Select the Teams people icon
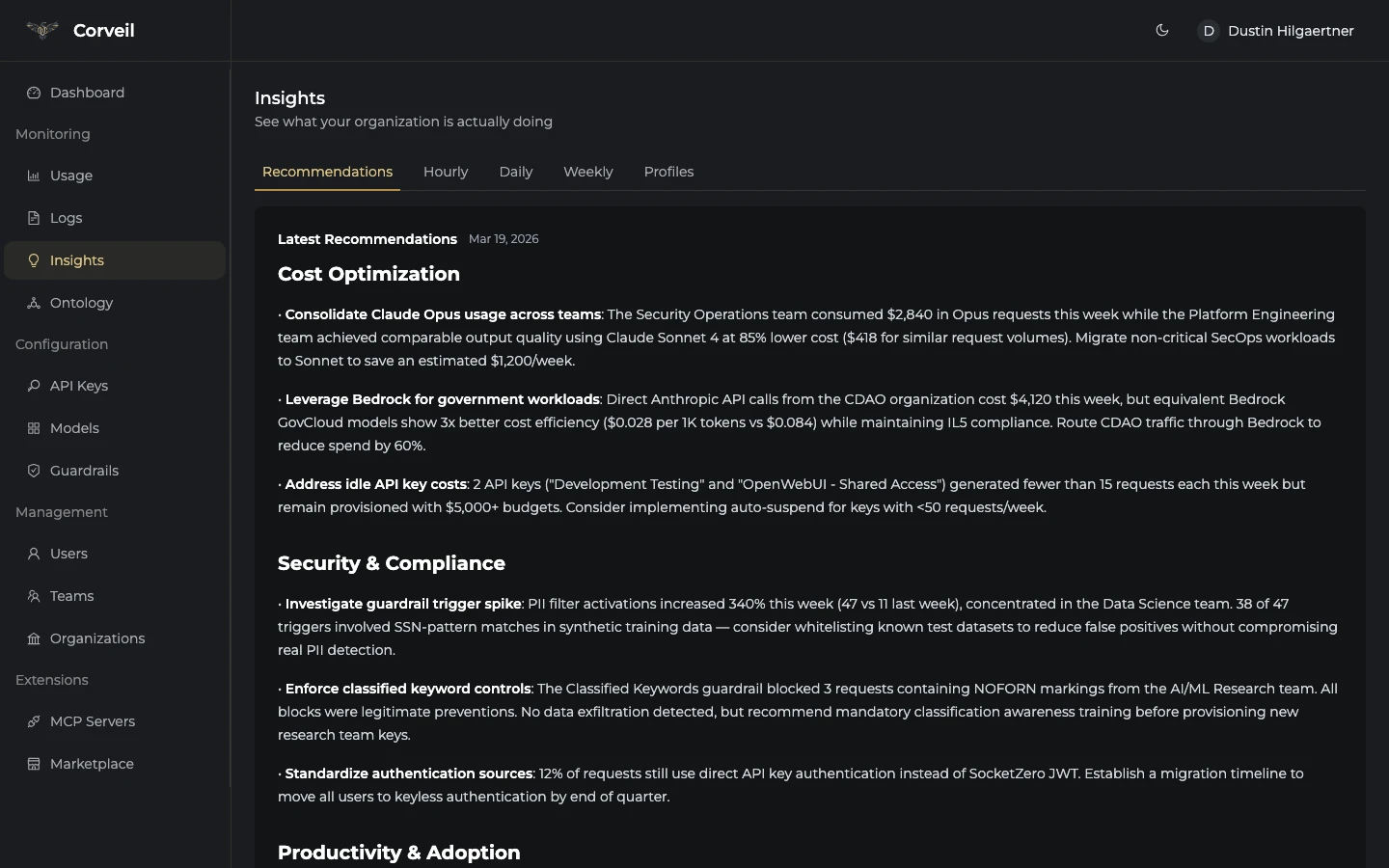1389x868 pixels. pos(33,596)
